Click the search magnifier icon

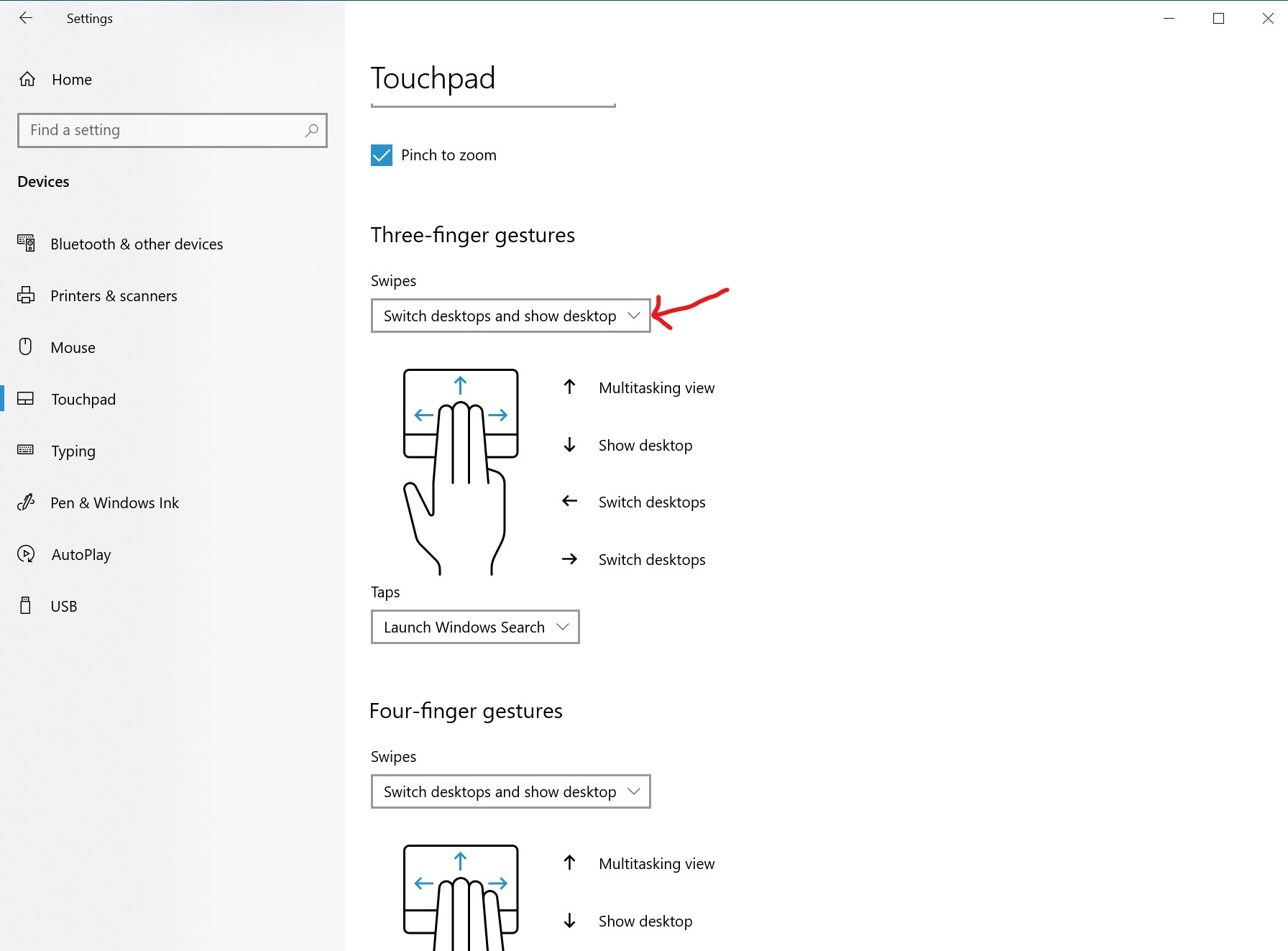[311, 130]
